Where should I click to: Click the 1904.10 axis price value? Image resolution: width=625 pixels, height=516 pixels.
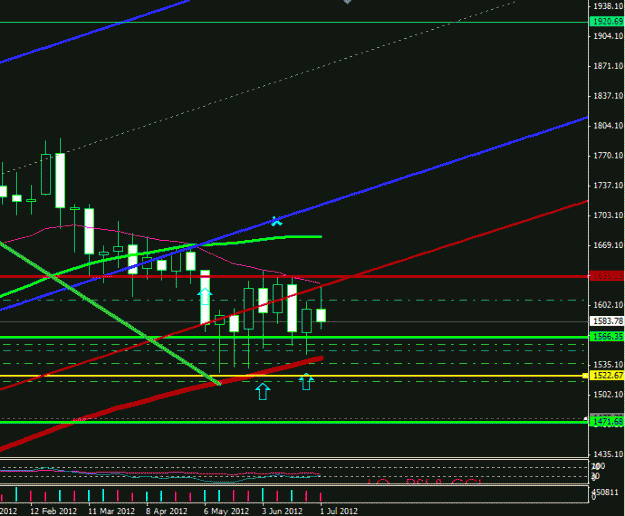click(x=608, y=36)
